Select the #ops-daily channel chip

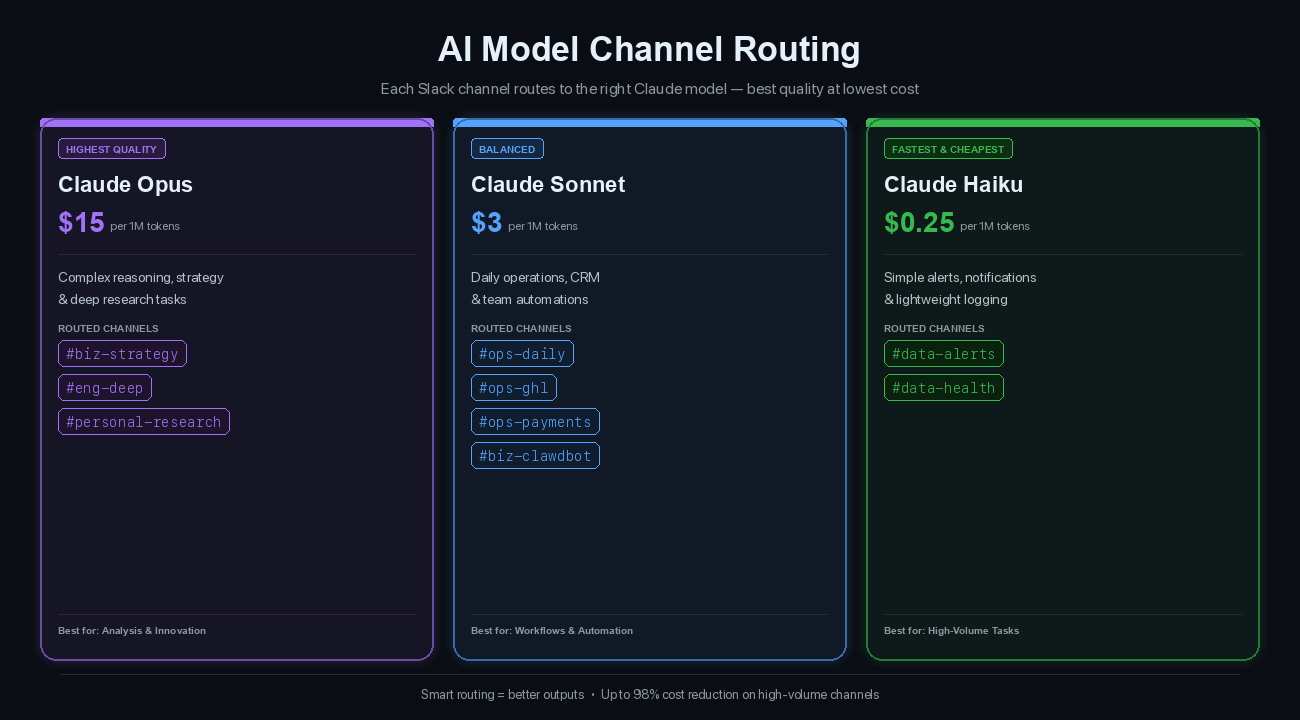(x=522, y=353)
